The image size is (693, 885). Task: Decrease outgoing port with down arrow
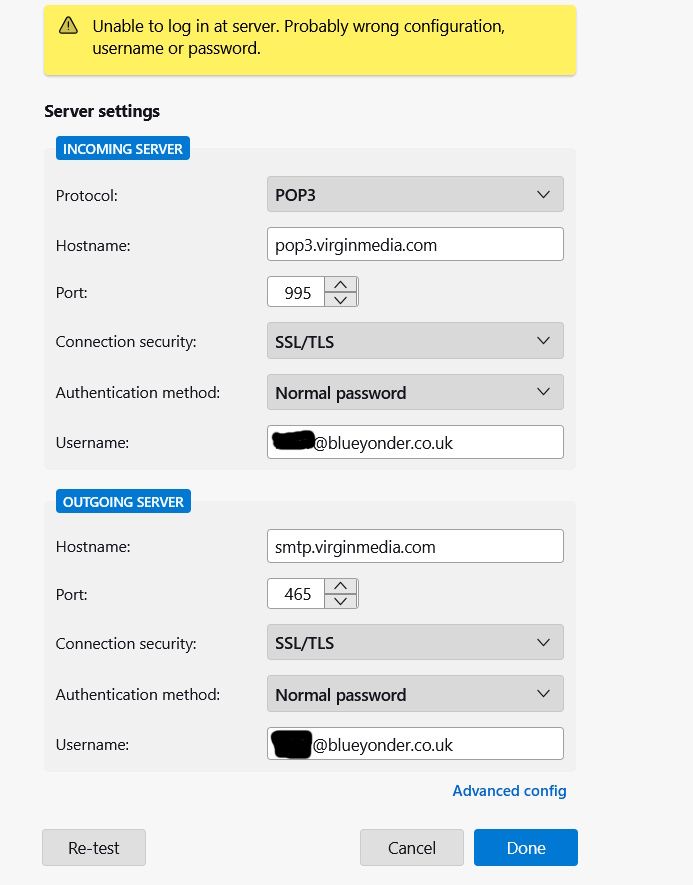340,601
